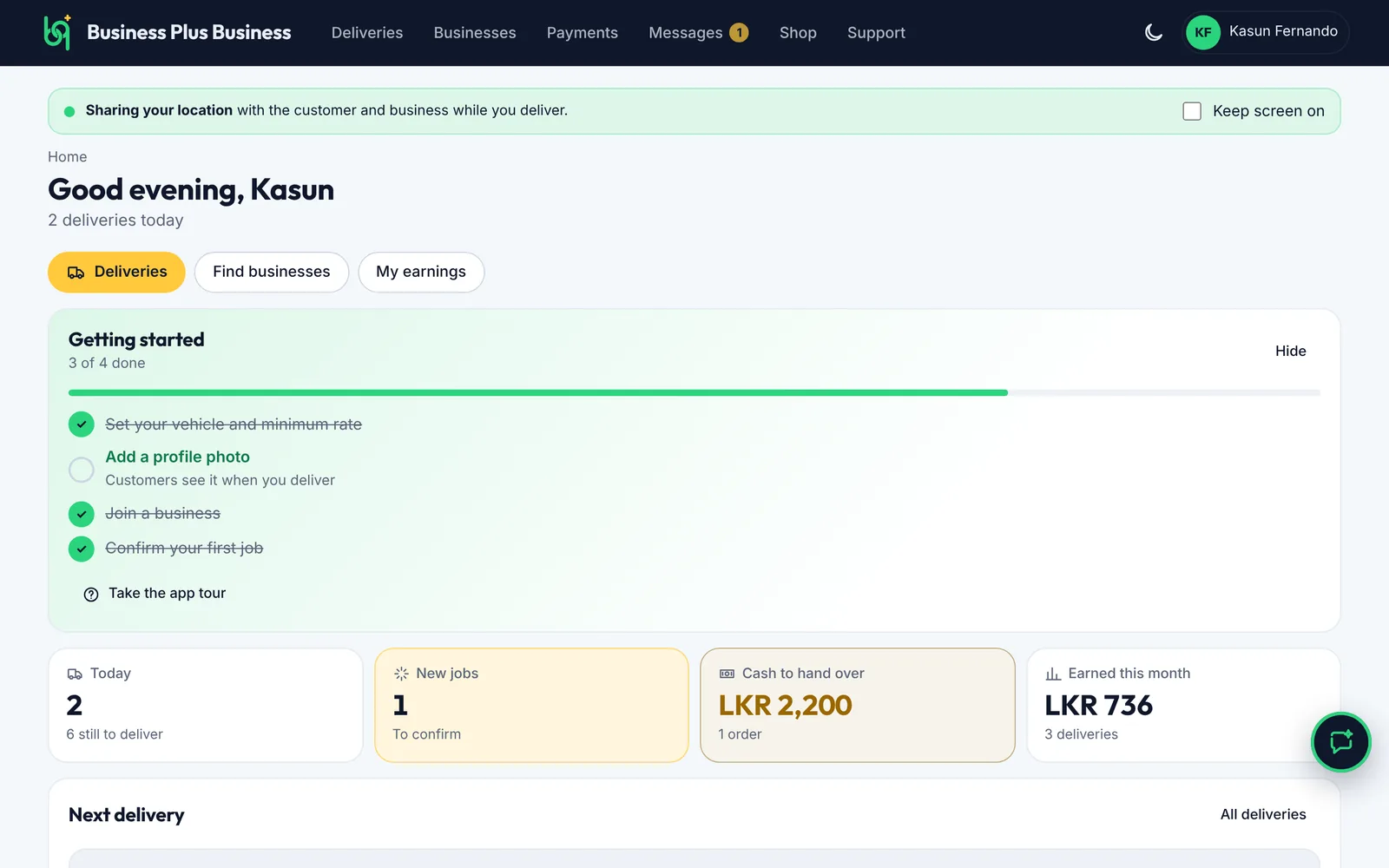Enable the Keep screen on checkbox
The image size is (1389, 868).
pyautogui.click(x=1192, y=111)
